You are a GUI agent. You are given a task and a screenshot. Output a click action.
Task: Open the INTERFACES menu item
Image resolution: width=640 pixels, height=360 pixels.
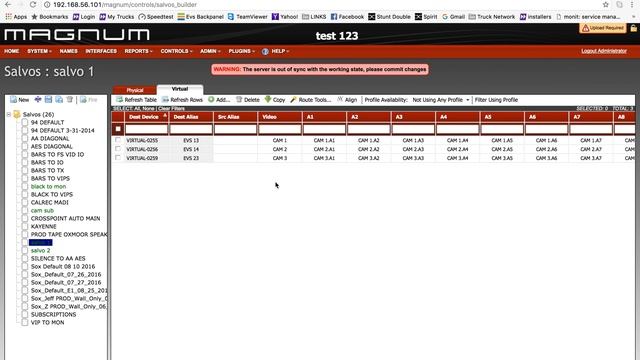101,51
